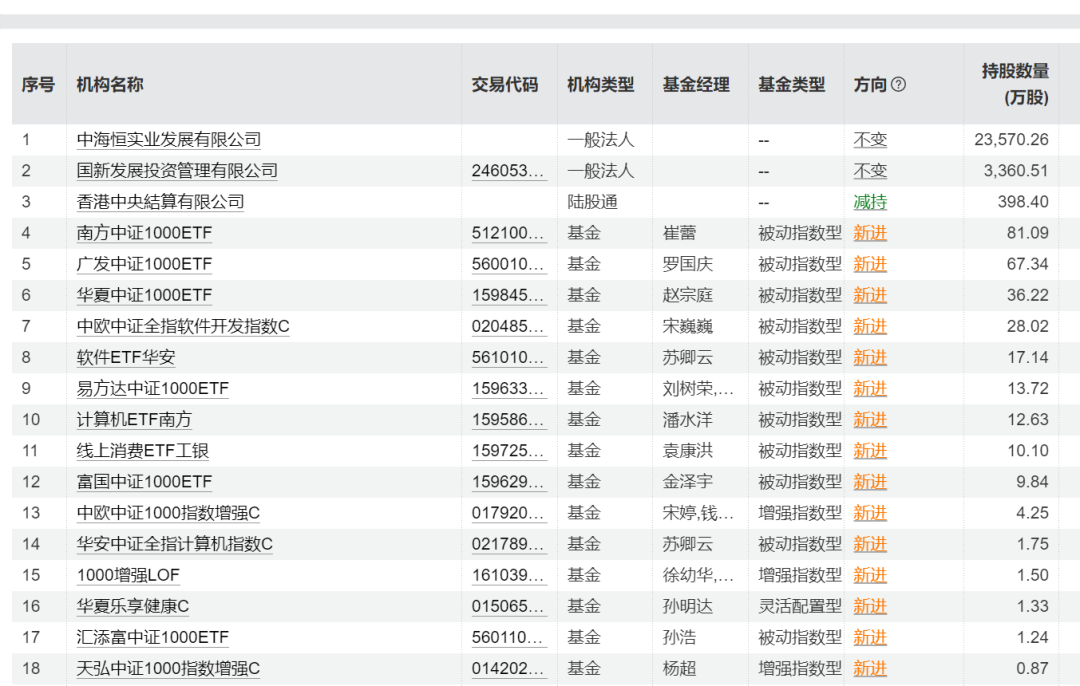Click the 持股数量(万股) column header
This screenshot has height=686, width=1080.
(1015, 84)
